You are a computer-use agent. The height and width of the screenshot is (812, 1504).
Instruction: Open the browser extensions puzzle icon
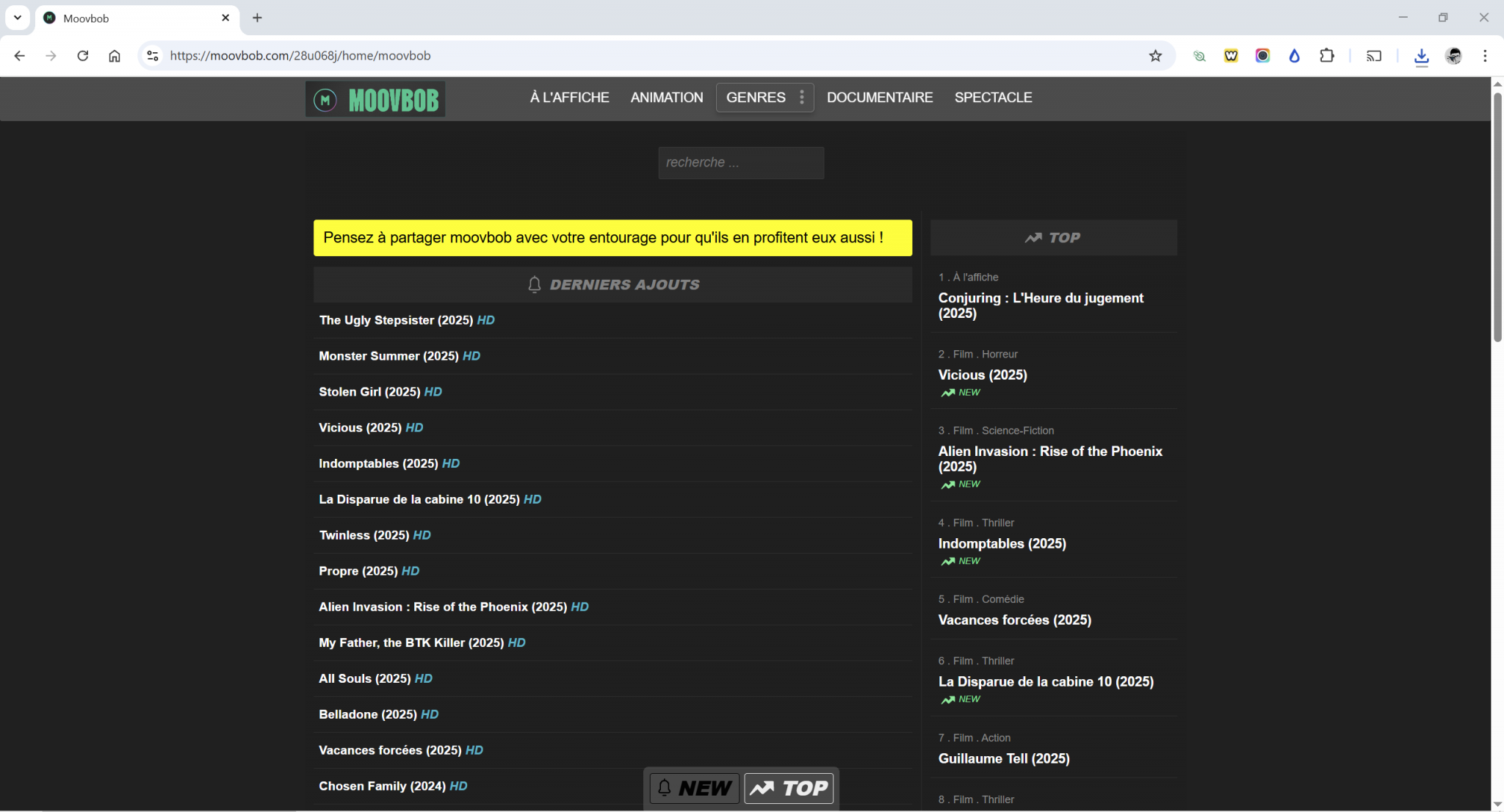(1327, 55)
